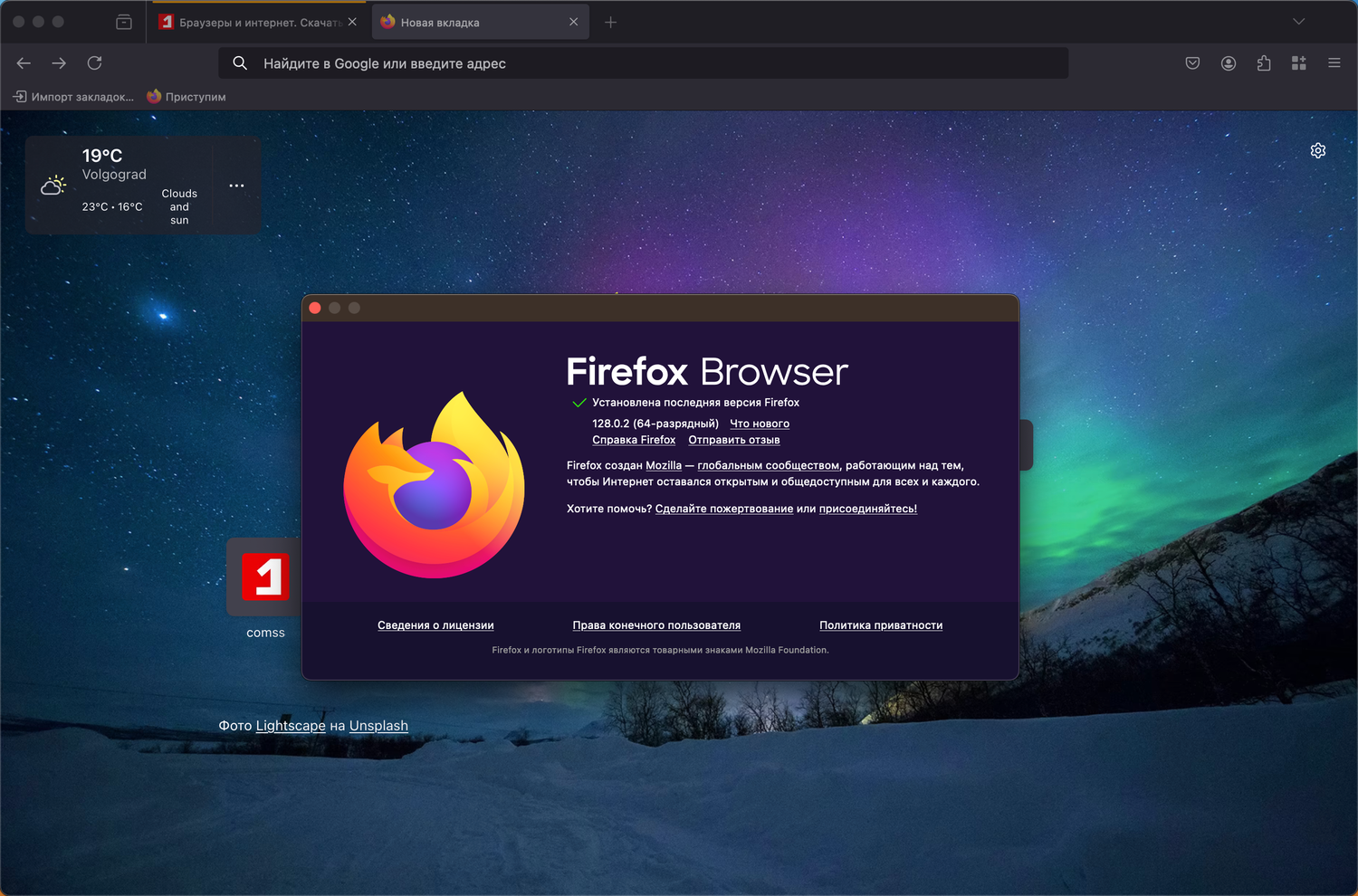Focus the Google search address field
This screenshot has width=1358, height=896.
(x=644, y=63)
